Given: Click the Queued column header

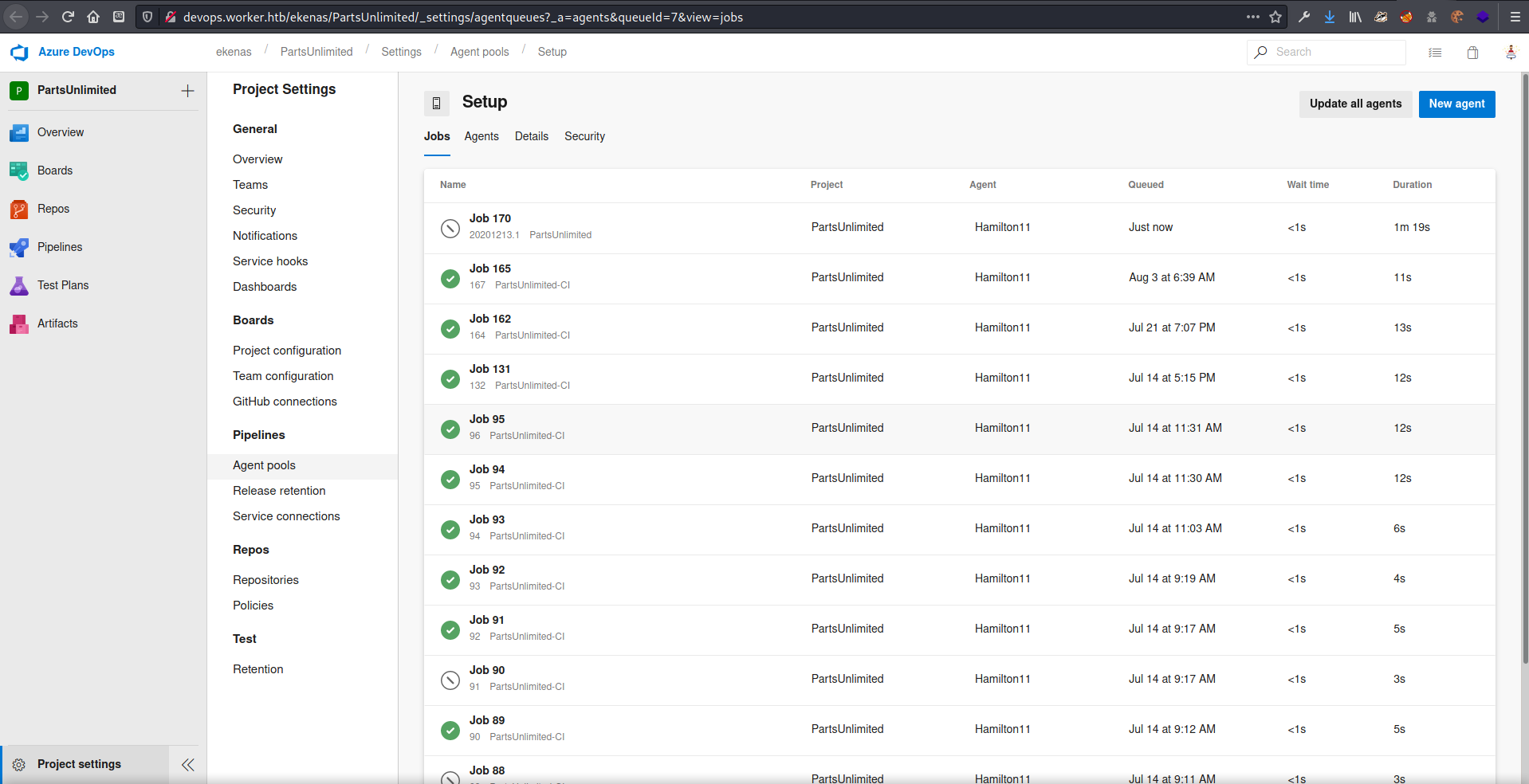Looking at the screenshot, I should tap(1146, 185).
